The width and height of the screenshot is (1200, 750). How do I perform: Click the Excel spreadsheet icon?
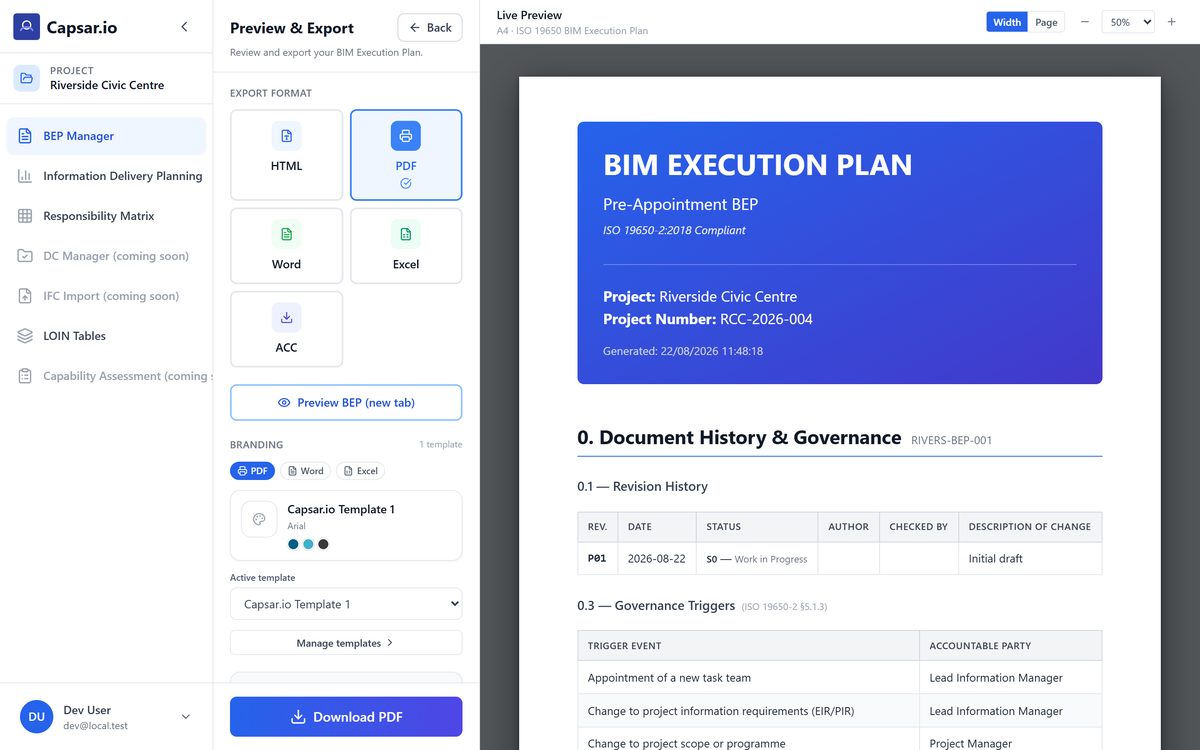[x=406, y=234]
